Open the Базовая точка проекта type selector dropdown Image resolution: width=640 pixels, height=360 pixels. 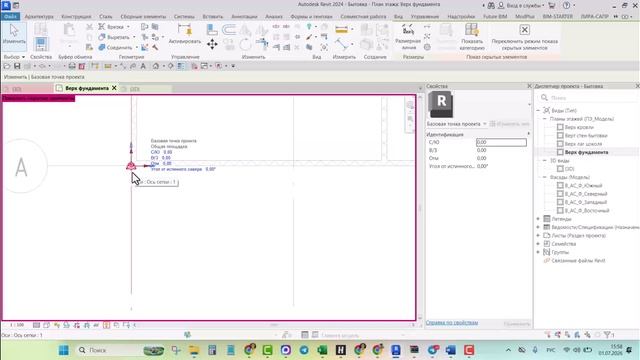tap(484, 124)
